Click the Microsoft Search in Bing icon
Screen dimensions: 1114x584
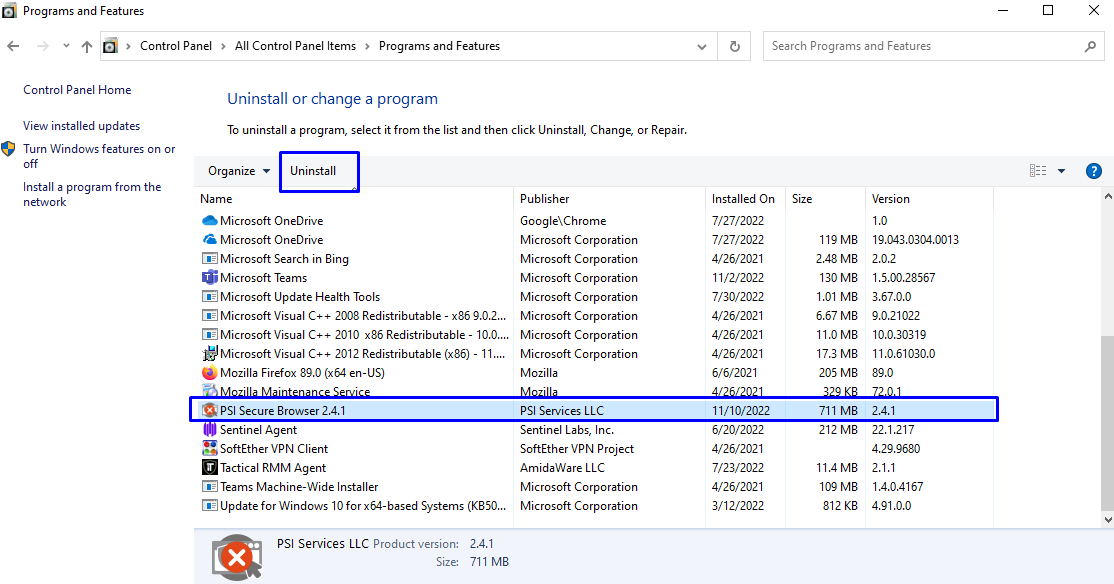click(x=209, y=258)
